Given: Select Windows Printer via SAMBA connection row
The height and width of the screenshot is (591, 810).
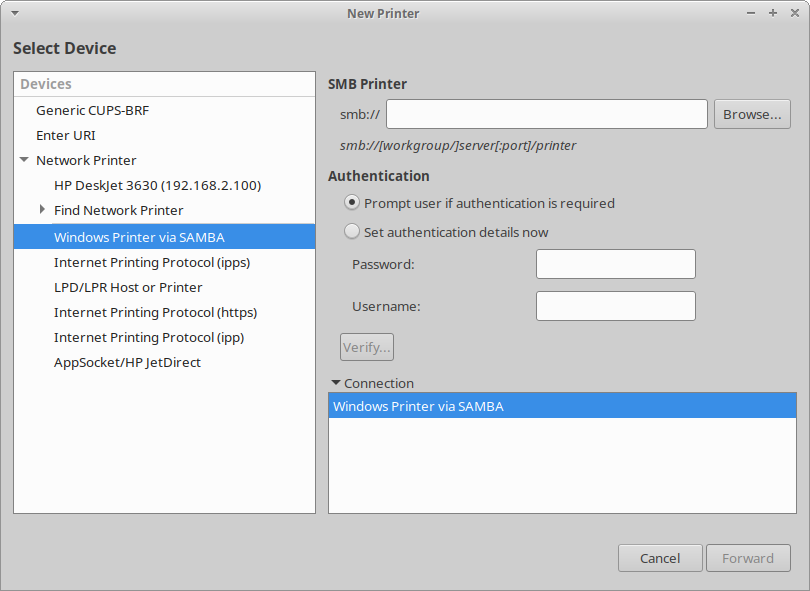Looking at the screenshot, I should pos(562,407).
